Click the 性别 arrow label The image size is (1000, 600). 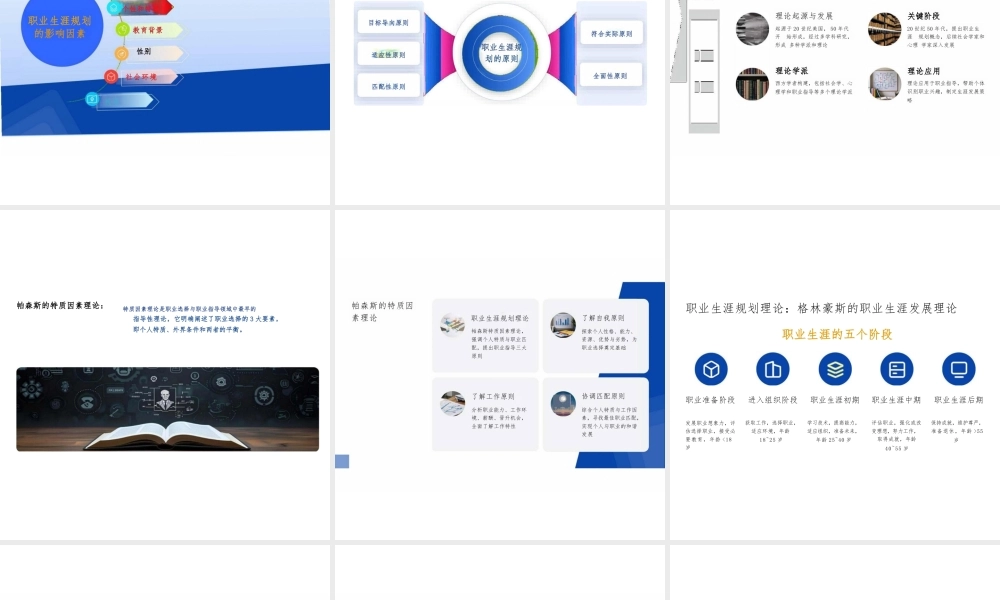coord(155,52)
